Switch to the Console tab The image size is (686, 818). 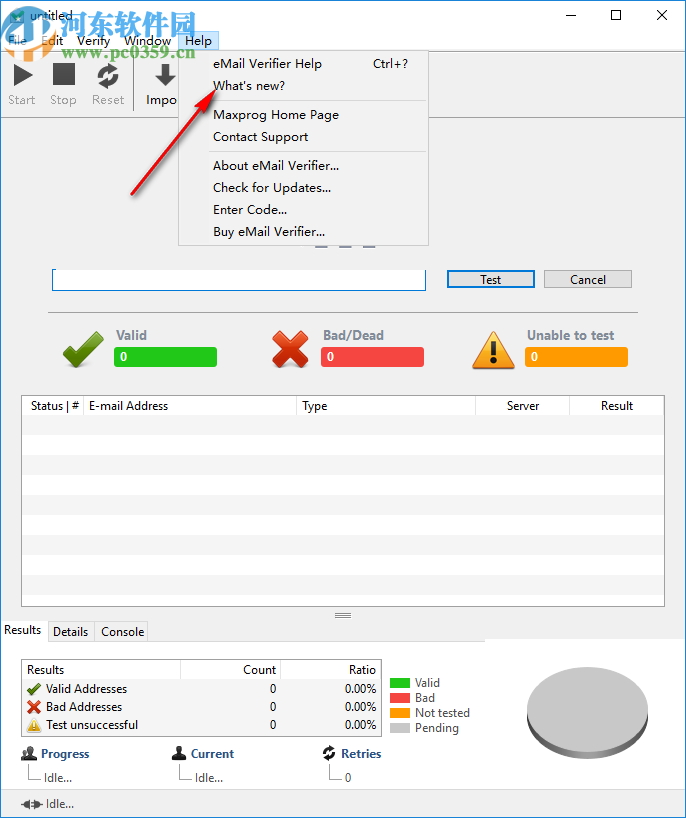point(123,632)
